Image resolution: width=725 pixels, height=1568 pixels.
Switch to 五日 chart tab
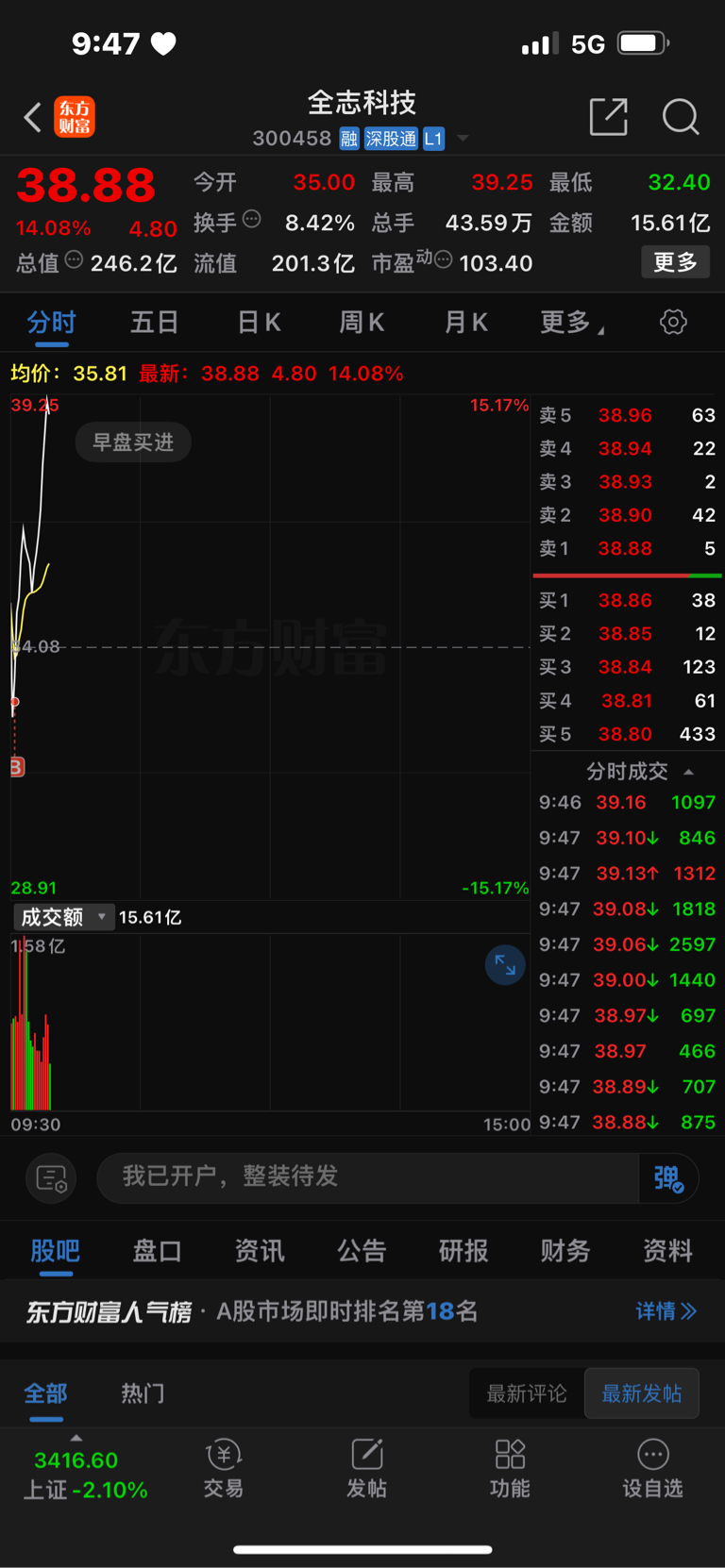point(154,323)
